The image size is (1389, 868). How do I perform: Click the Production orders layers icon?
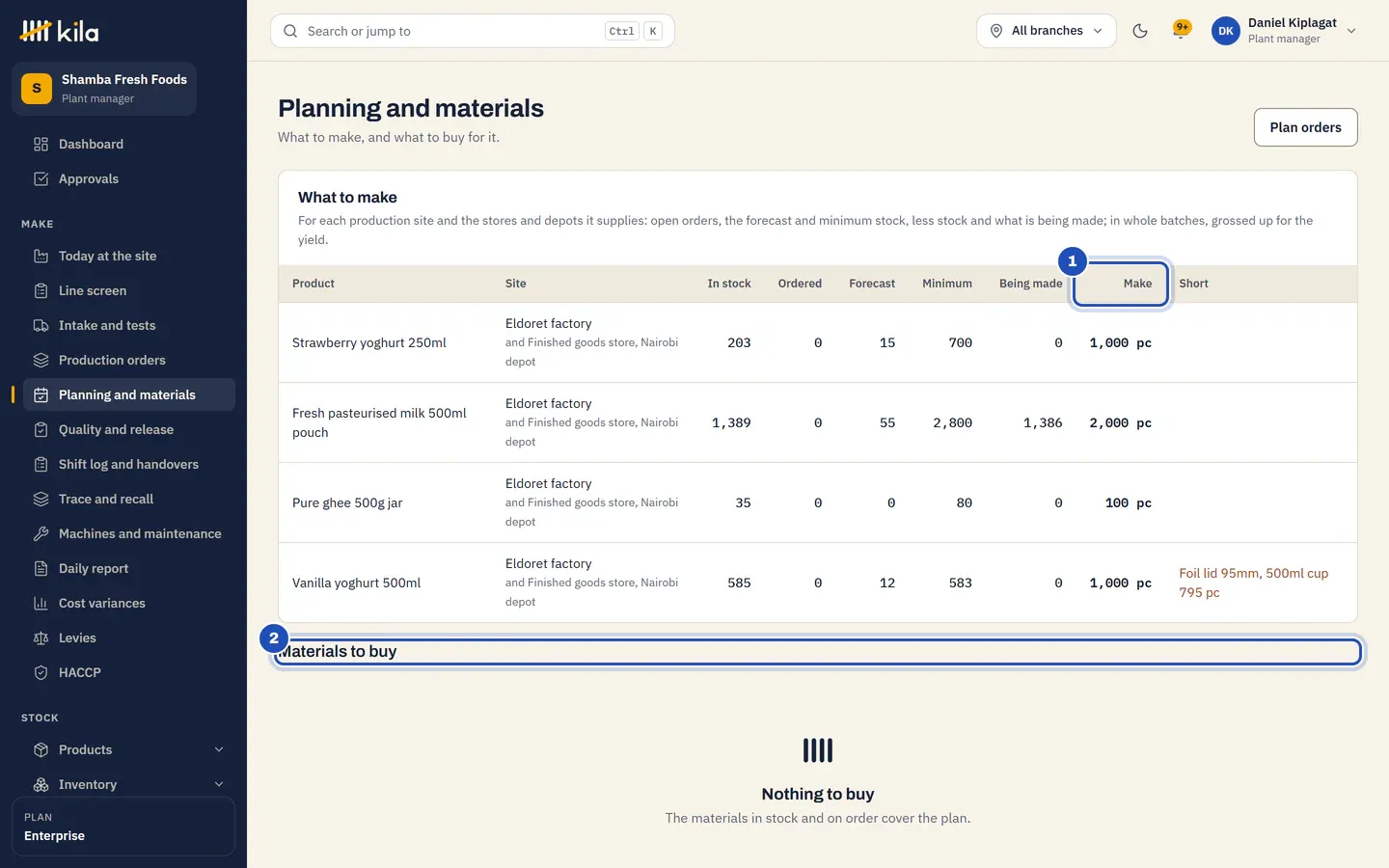click(41, 360)
